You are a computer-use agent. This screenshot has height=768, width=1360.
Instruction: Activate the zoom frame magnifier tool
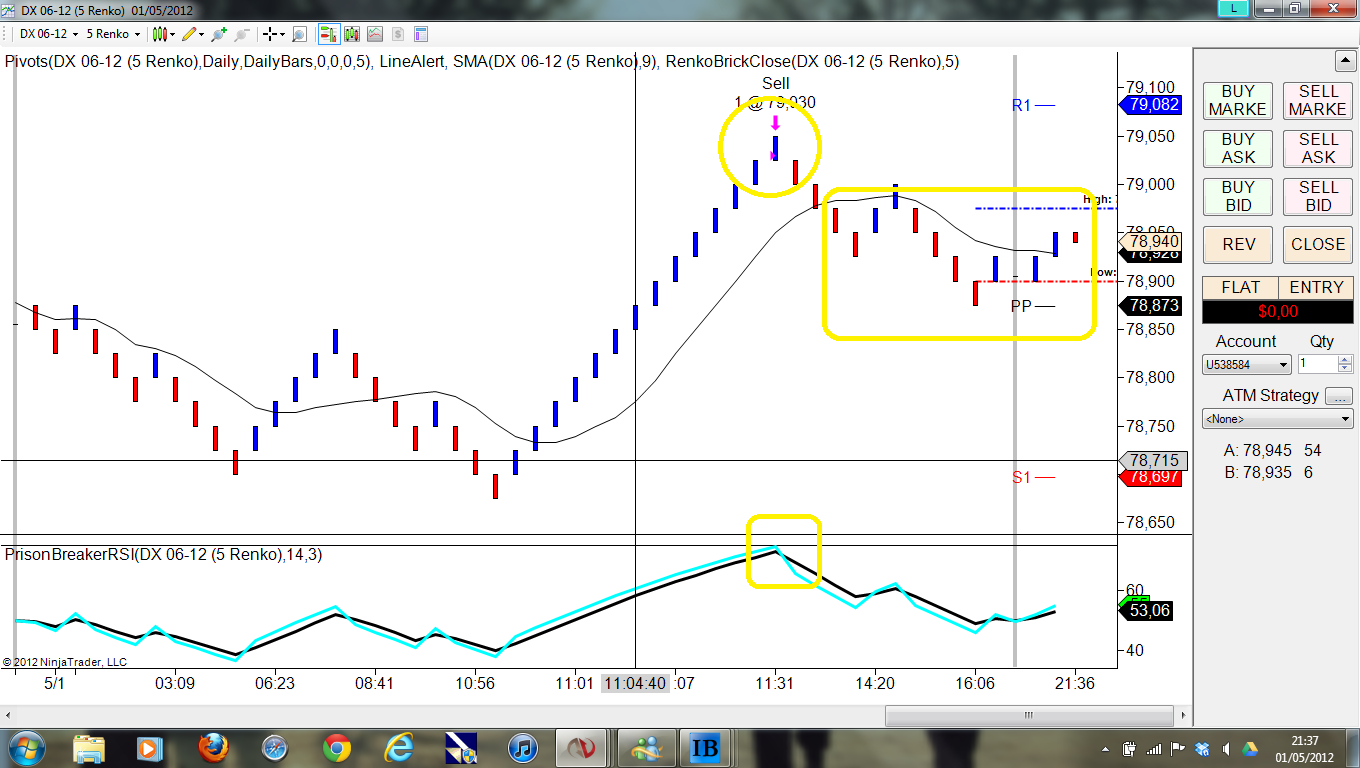301,34
